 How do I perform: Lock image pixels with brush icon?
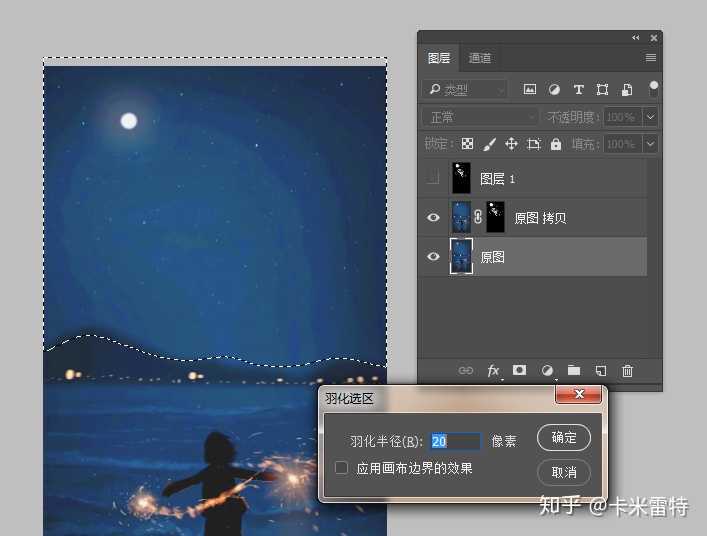(489, 144)
